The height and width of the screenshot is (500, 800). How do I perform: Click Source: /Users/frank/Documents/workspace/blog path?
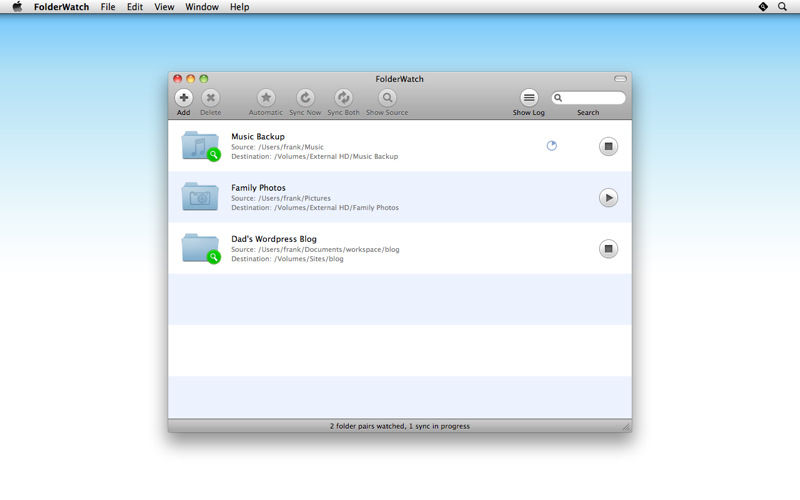click(315, 249)
